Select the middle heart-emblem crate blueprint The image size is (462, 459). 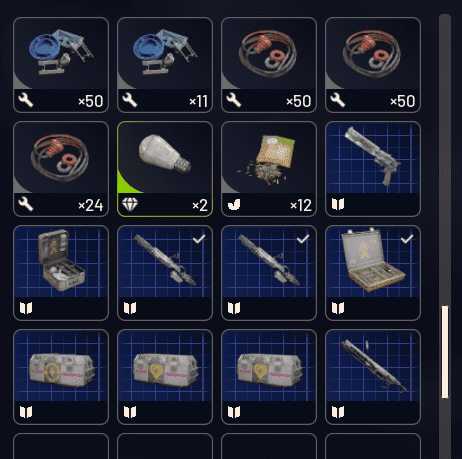coord(165,377)
